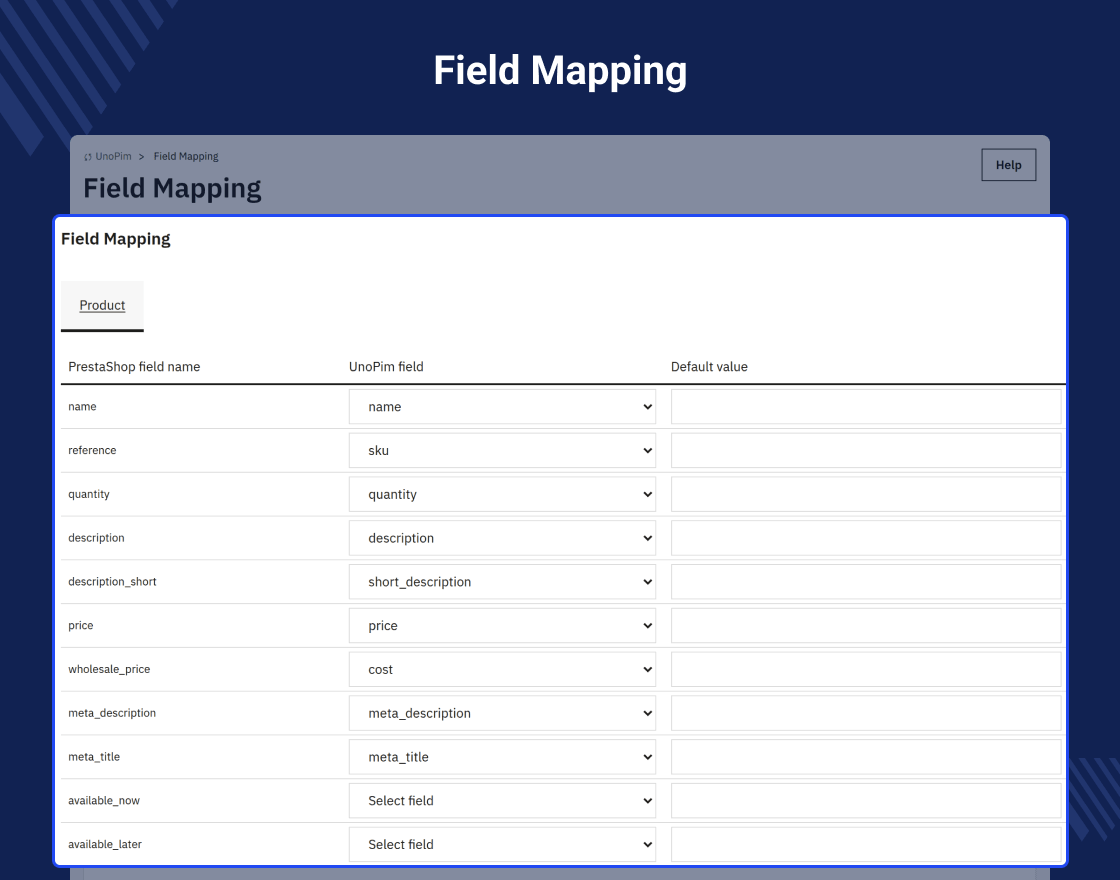The height and width of the screenshot is (880, 1120).
Task: Open the sku dropdown for reference
Action: [502, 450]
